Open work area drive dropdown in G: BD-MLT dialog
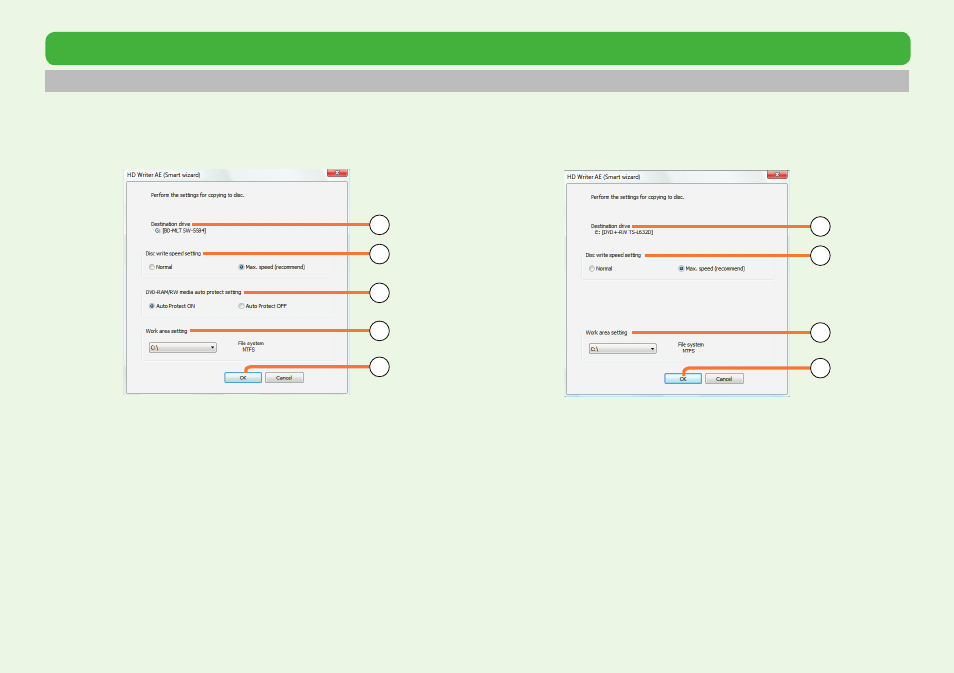This screenshot has height=673, width=954. (183, 347)
